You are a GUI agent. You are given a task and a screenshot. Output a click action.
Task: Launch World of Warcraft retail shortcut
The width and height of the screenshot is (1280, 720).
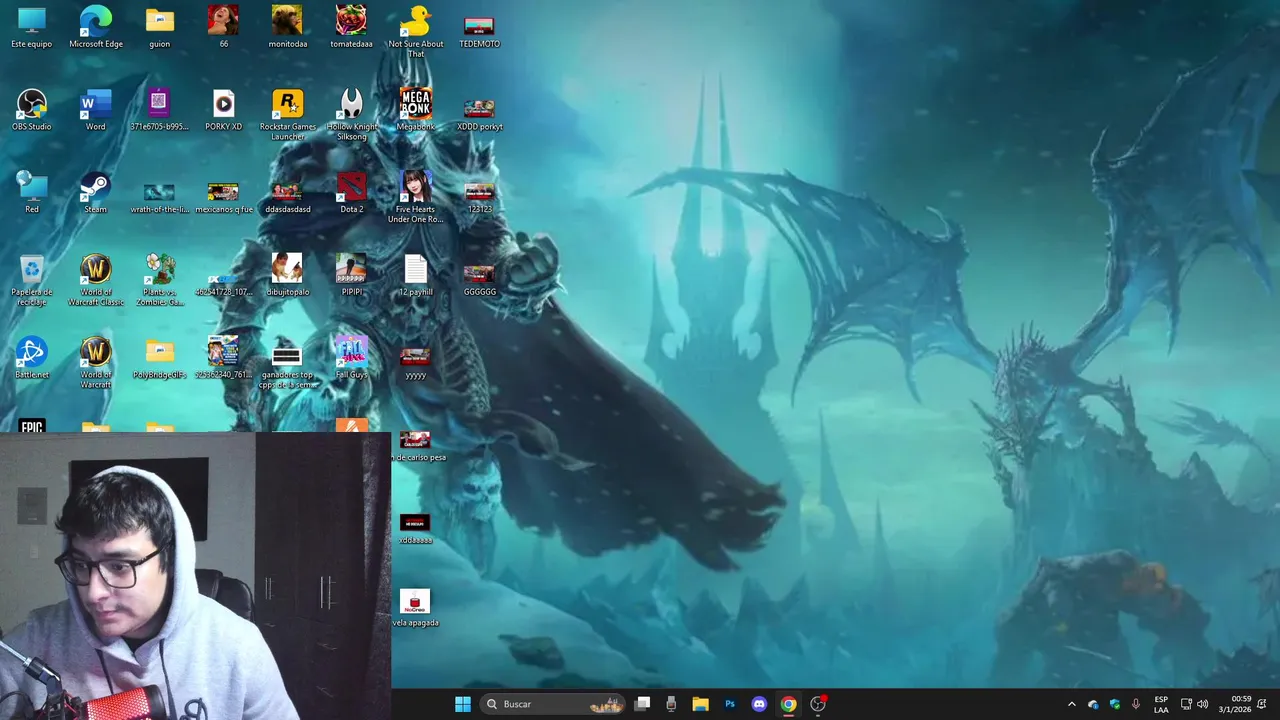(96, 363)
